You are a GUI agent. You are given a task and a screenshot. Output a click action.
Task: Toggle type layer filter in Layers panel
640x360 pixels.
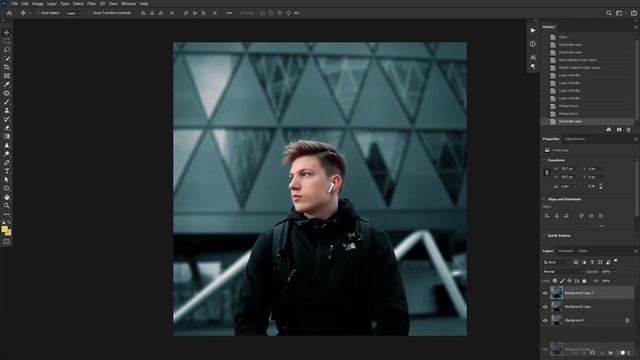[x=592, y=262]
